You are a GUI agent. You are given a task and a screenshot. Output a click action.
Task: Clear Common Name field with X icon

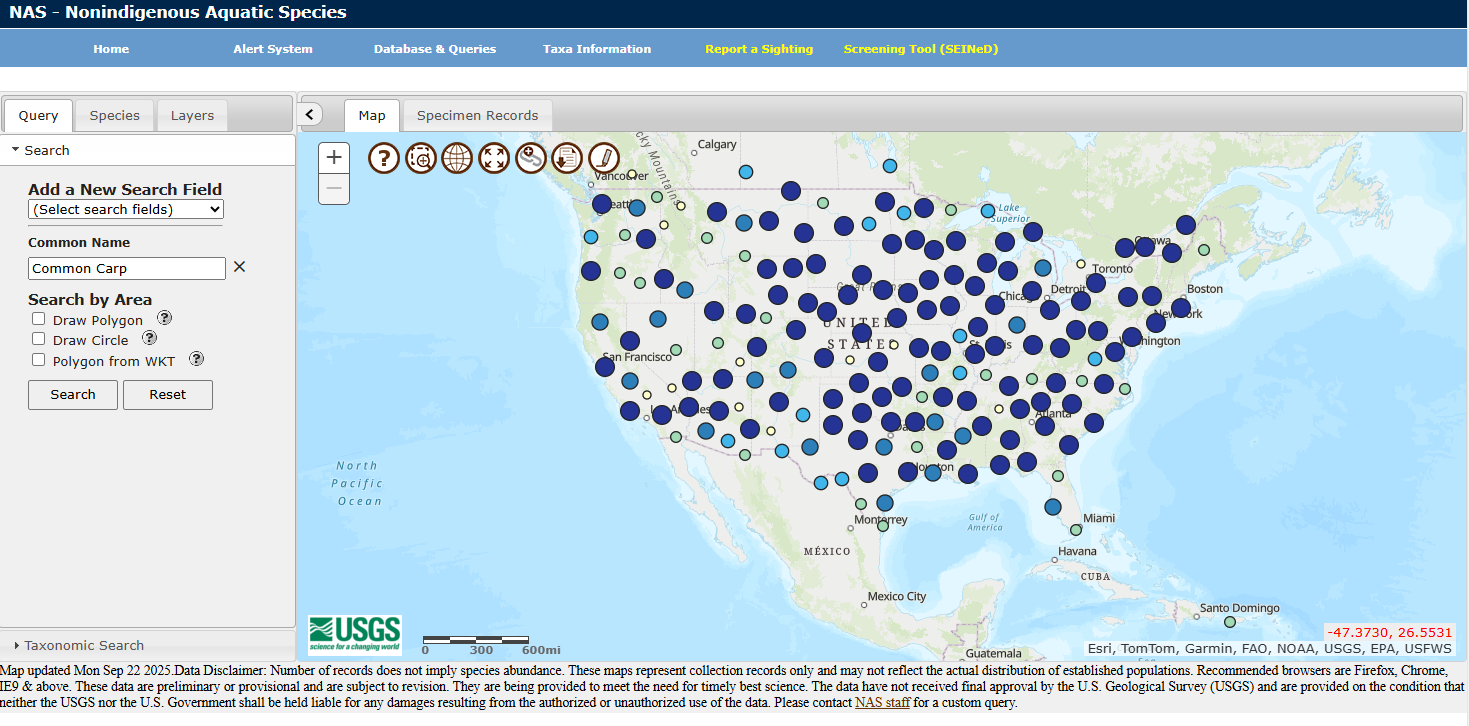239,267
